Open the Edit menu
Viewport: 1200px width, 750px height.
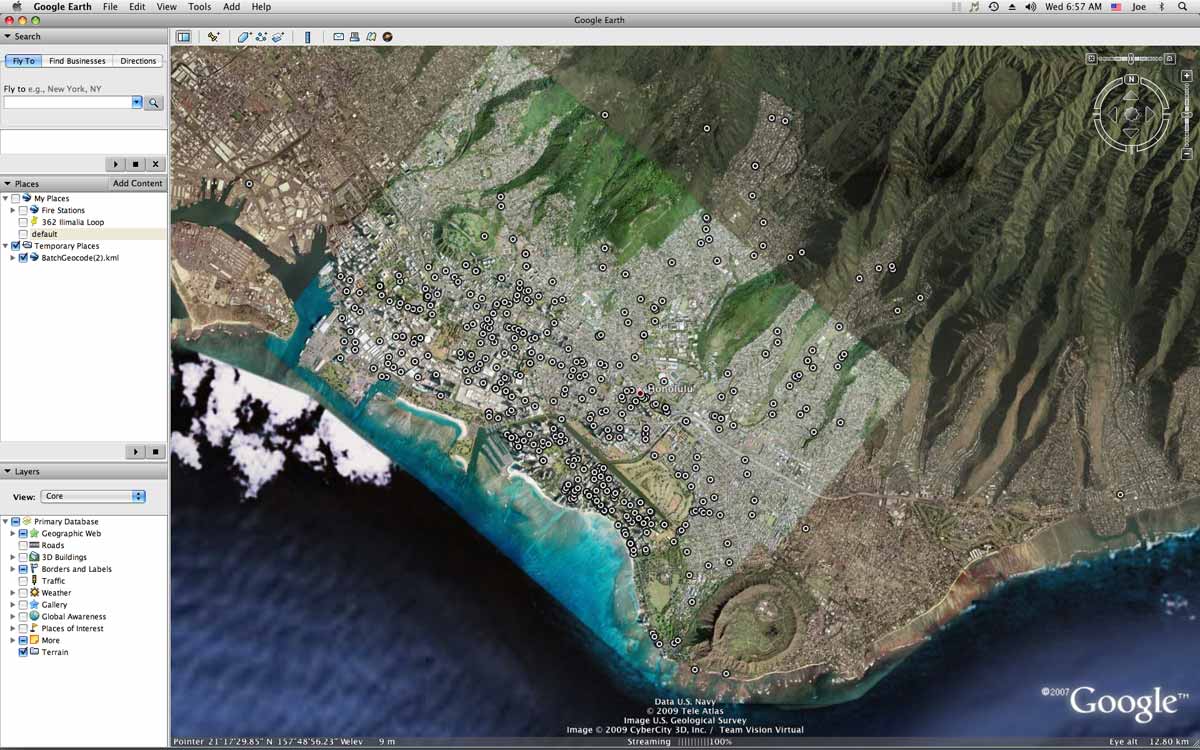coord(137,6)
